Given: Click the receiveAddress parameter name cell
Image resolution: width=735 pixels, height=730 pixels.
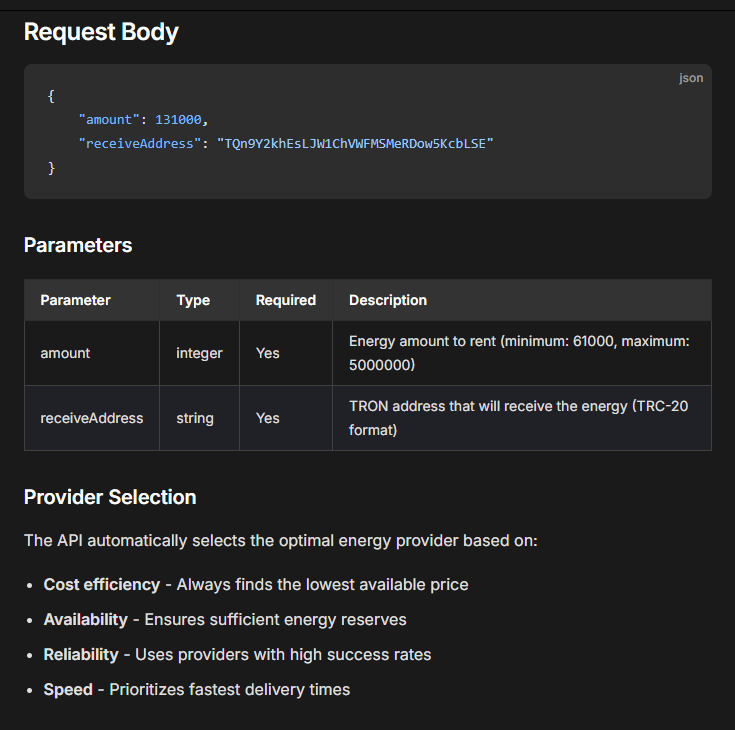Looking at the screenshot, I should [92, 418].
